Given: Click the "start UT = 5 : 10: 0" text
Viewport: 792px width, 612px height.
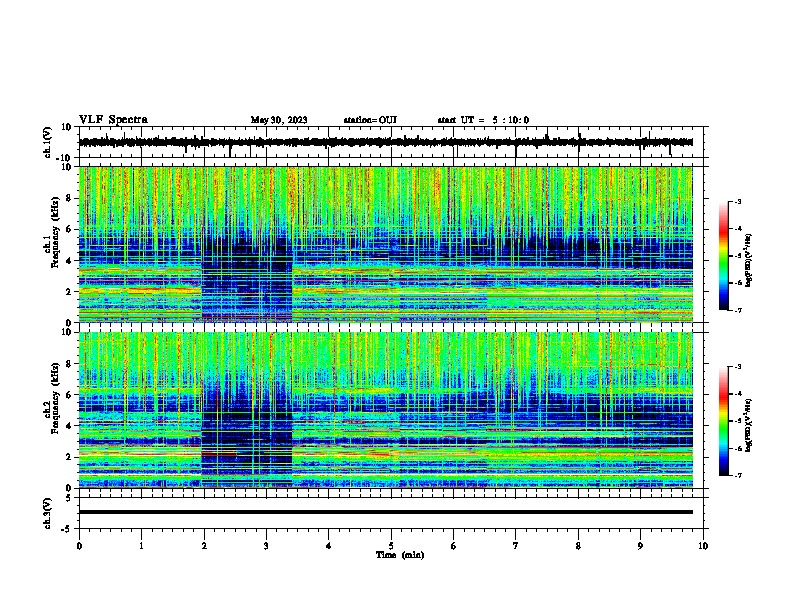Looking at the screenshot, I should tap(483, 120).
